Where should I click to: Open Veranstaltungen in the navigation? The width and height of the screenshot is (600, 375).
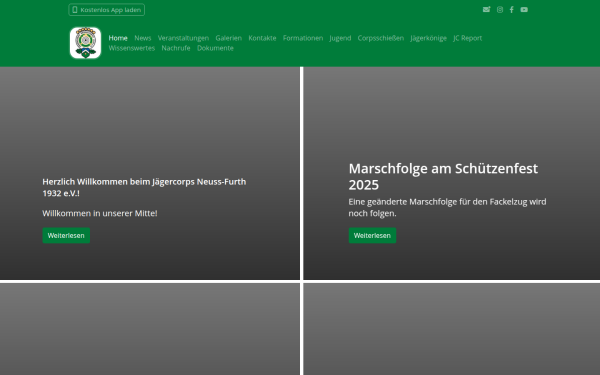[183, 38]
